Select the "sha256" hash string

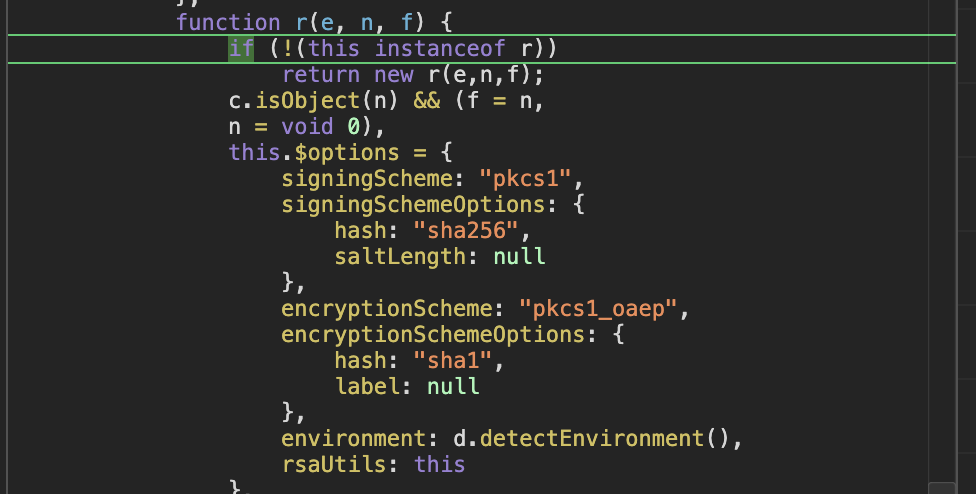click(466, 231)
